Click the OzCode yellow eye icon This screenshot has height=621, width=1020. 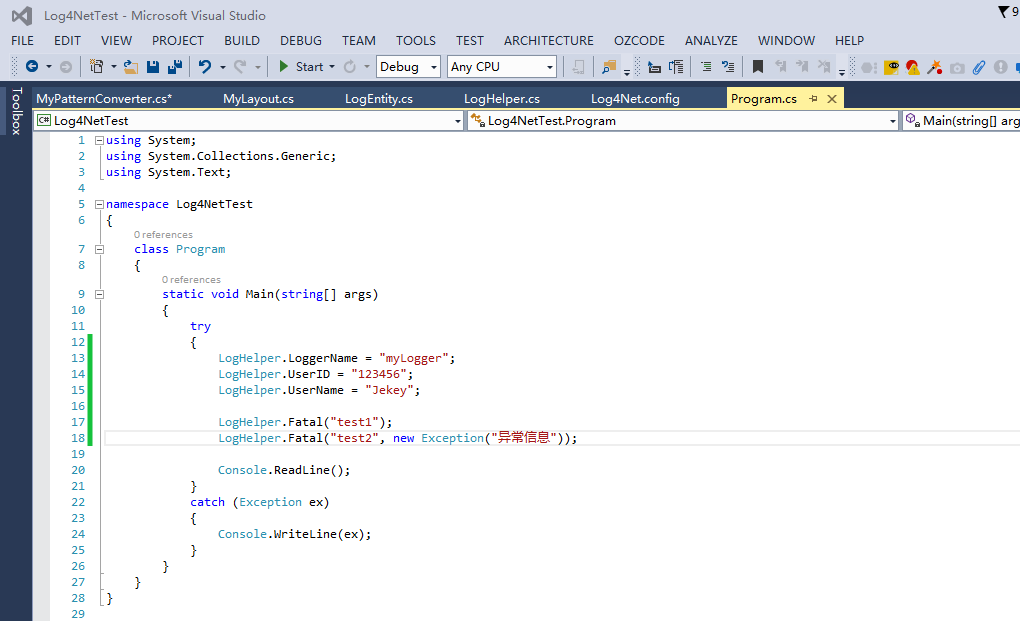pyautogui.click(x=892, y=67)
